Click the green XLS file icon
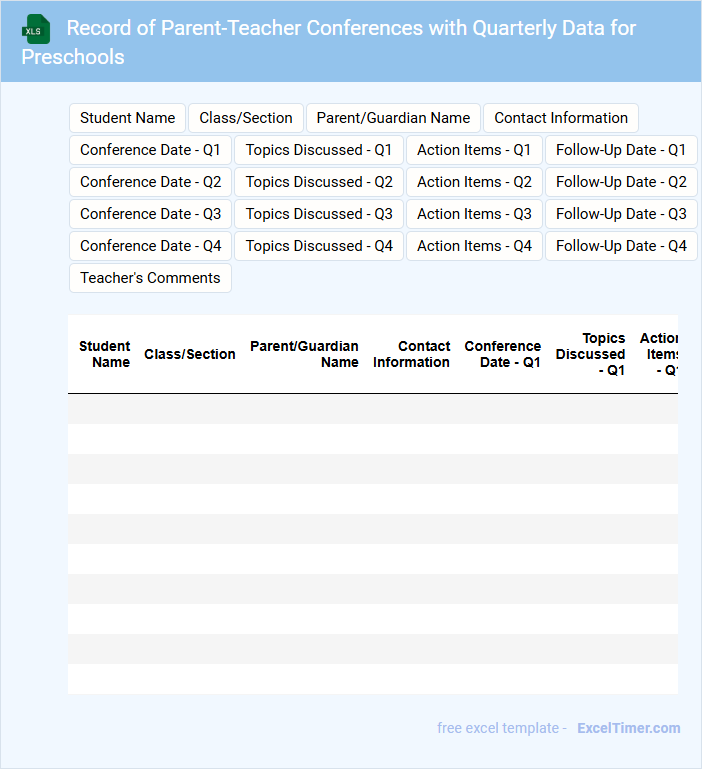This screenshot has height=769, width=702. tap(37, 29)
